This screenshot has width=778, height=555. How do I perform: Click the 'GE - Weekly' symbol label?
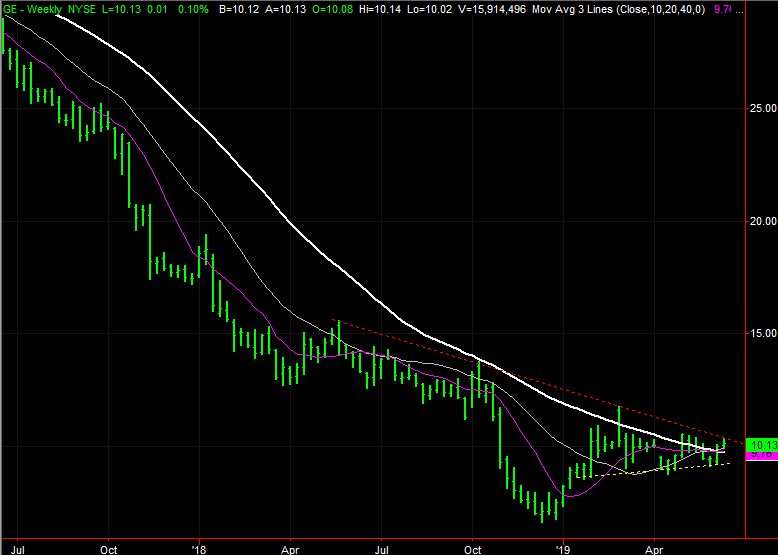pos(32,9)
